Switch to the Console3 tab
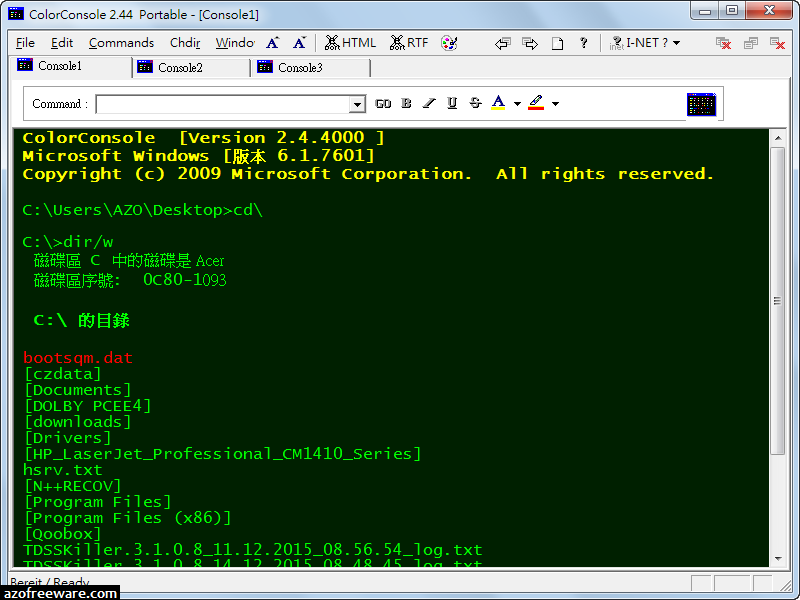This screenshot has width=800, height=600. [x=311, y=67]
